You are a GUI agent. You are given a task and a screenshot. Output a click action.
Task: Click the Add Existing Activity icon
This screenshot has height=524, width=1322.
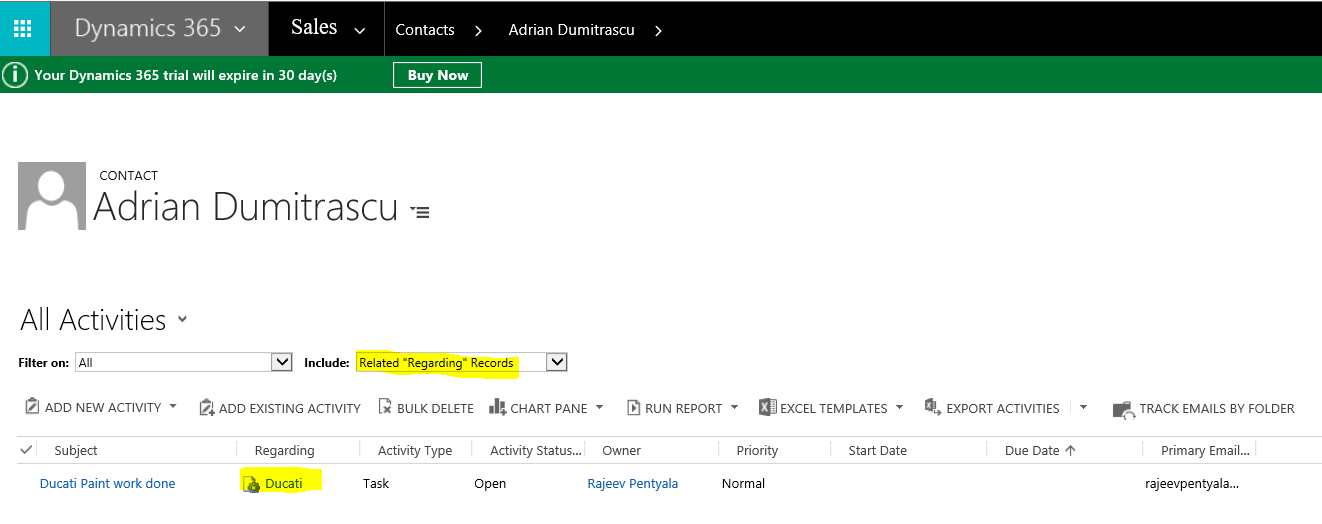coord(207,407)
